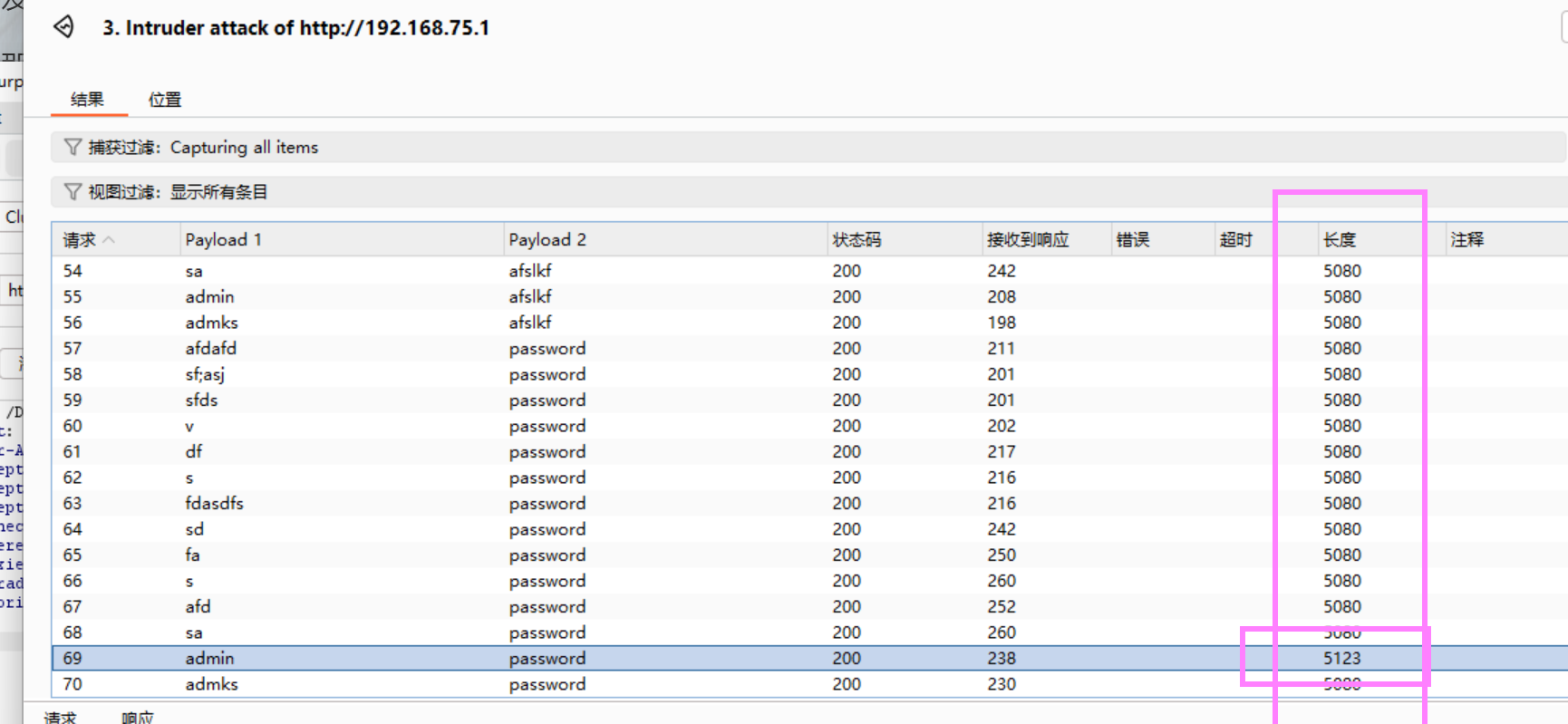Click payload 'fdasdfs' in row 63

[x=214, y=504]
